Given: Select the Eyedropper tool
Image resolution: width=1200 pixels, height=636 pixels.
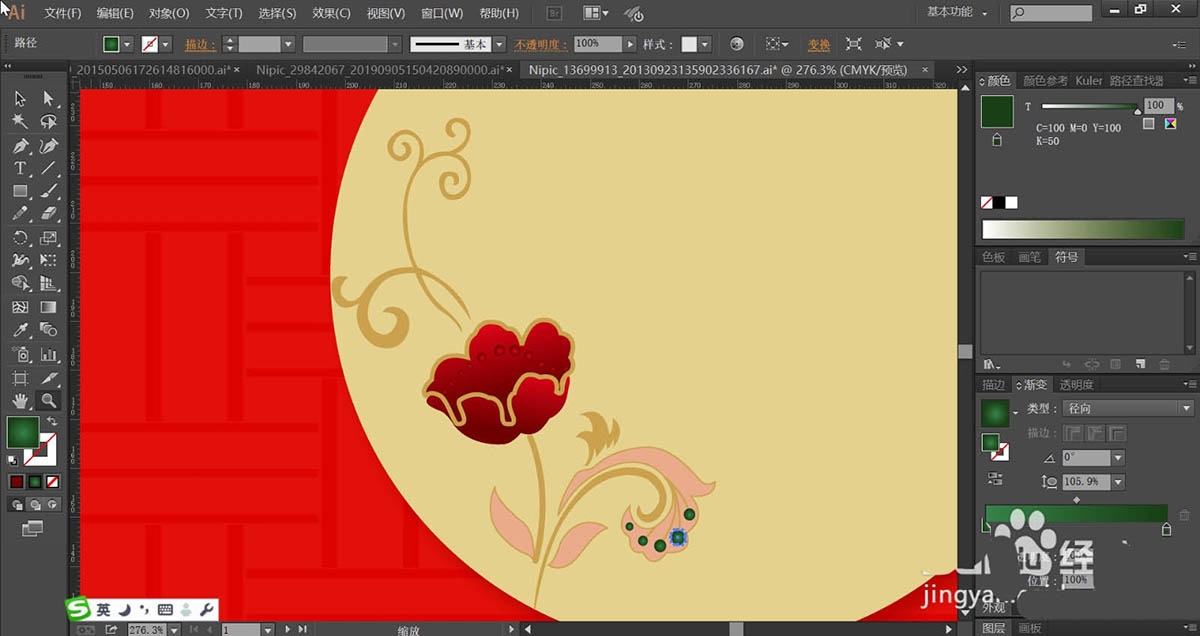Looking at the screenshot, I should click(20, 331).
